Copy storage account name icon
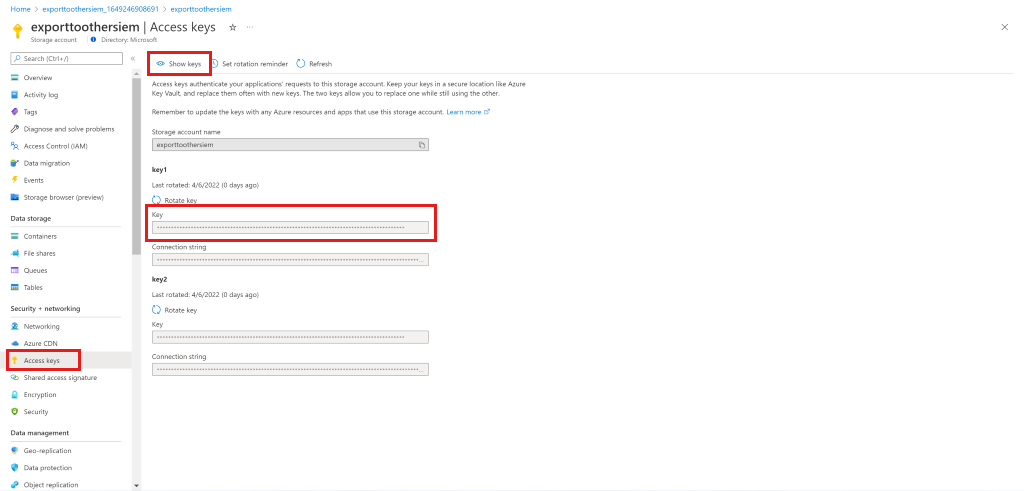Viewport: 1024px width, 491px height. [x=422, y=145]
